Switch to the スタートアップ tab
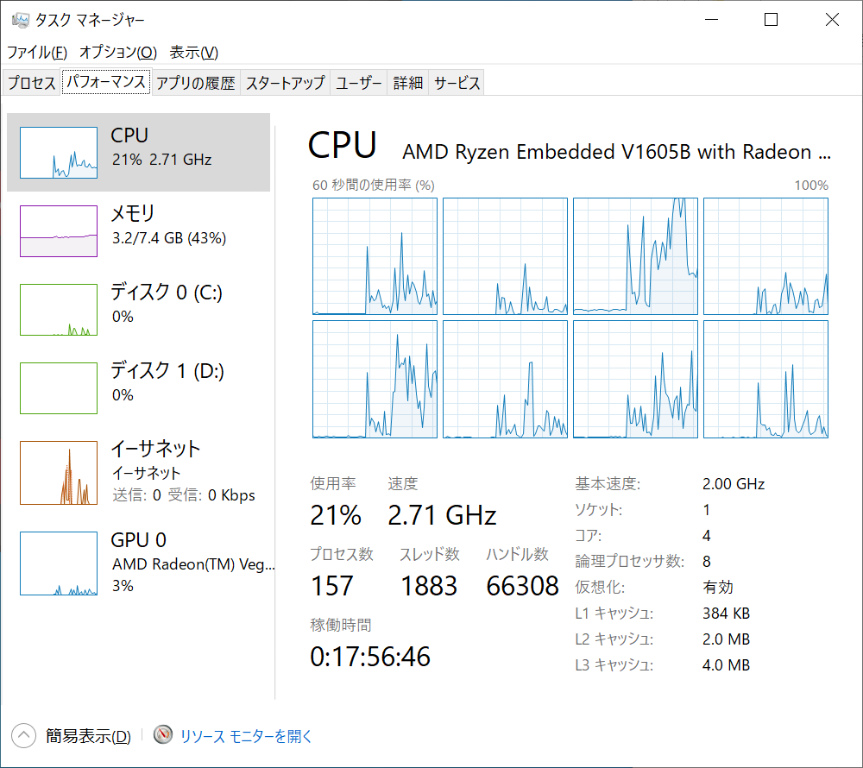This screenshot has width=863, height=768. [x=285, y=83]
